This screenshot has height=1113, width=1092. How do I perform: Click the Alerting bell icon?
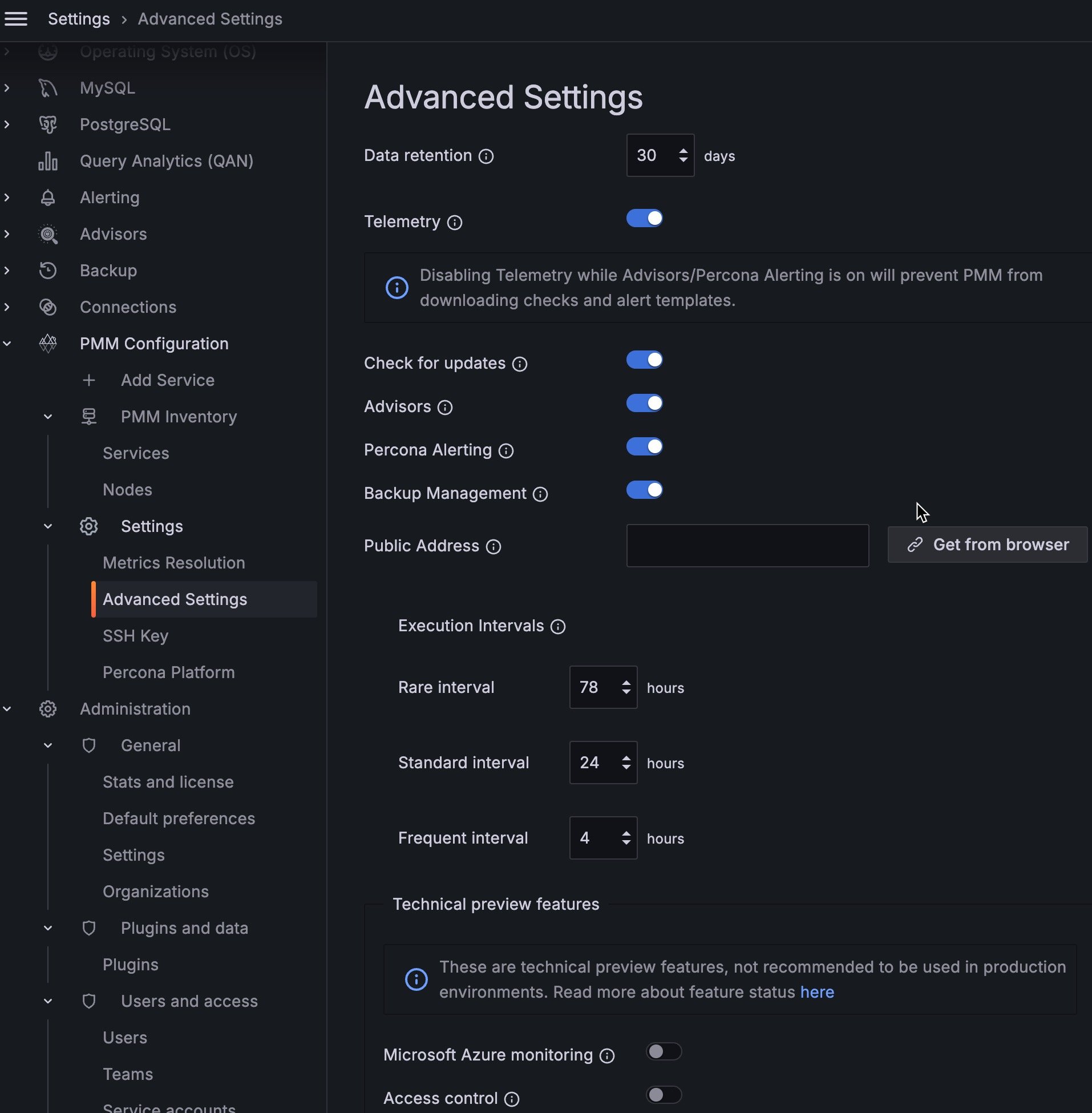pyautogui.click(x=48, y=198)
